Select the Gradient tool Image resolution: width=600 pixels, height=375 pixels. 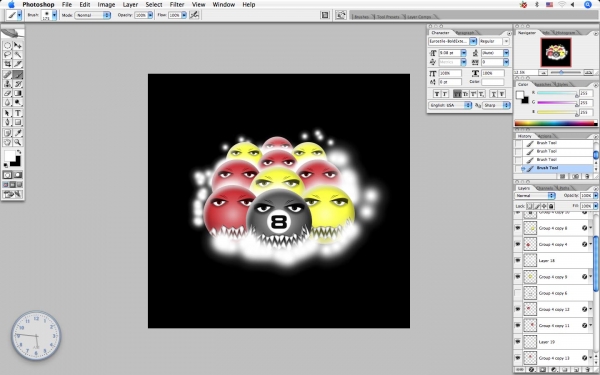pyautogui.click(x=18, y=93)
